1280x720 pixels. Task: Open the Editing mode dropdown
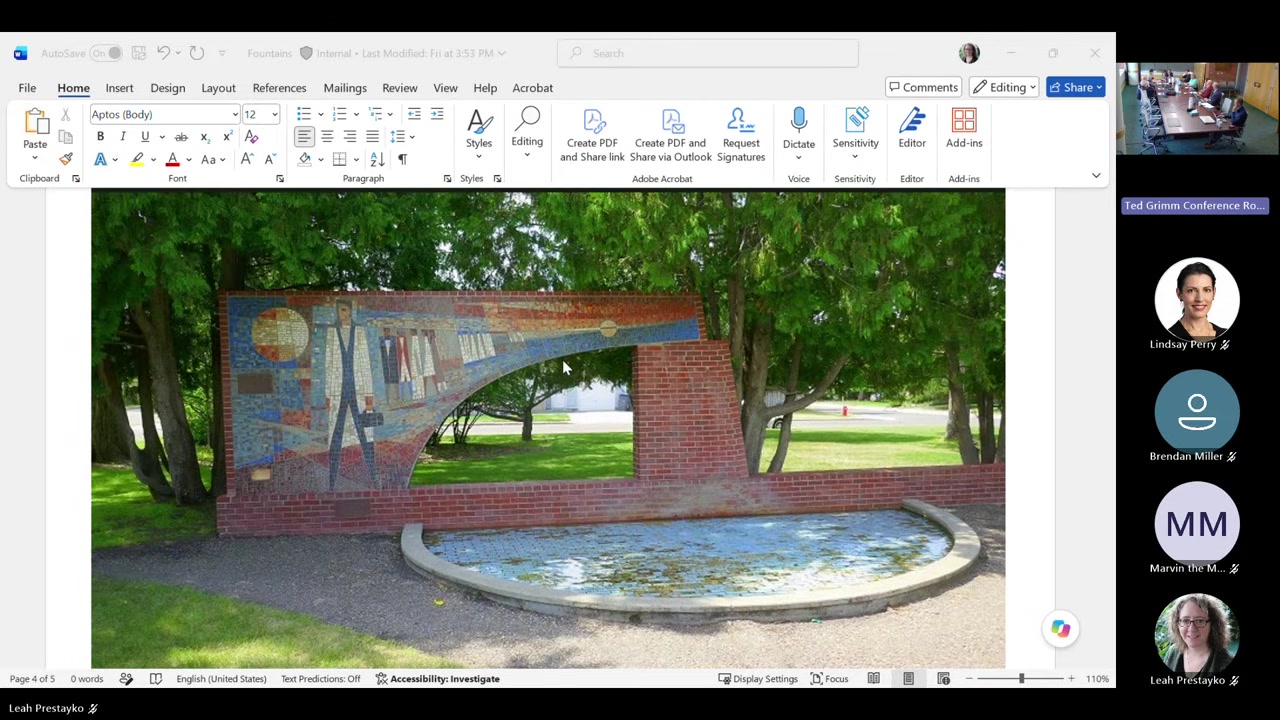[1004, 87]
